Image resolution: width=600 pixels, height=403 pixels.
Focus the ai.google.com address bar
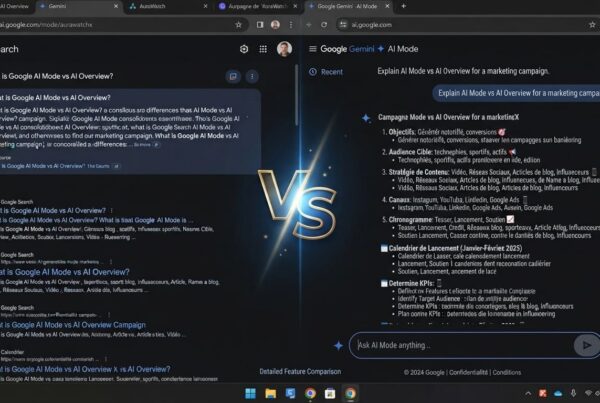coord(467,25)
